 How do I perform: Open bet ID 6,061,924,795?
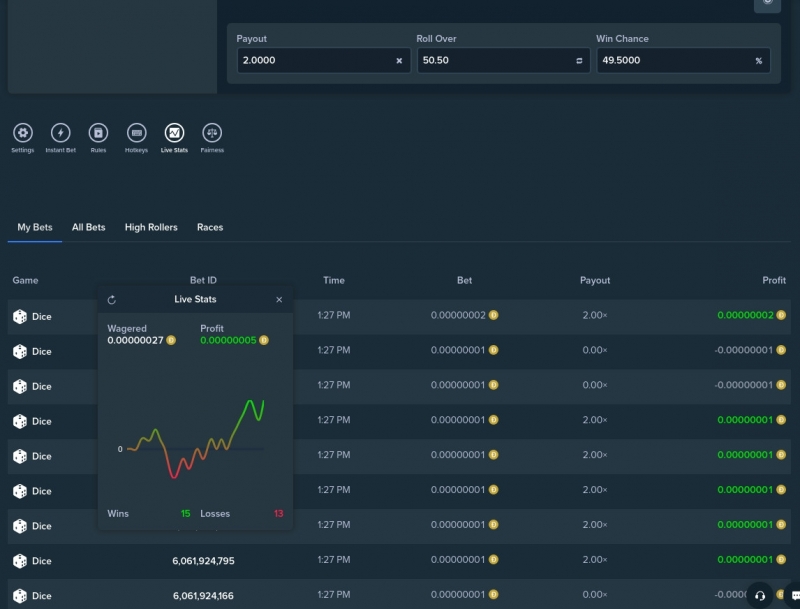click(203, 561)
